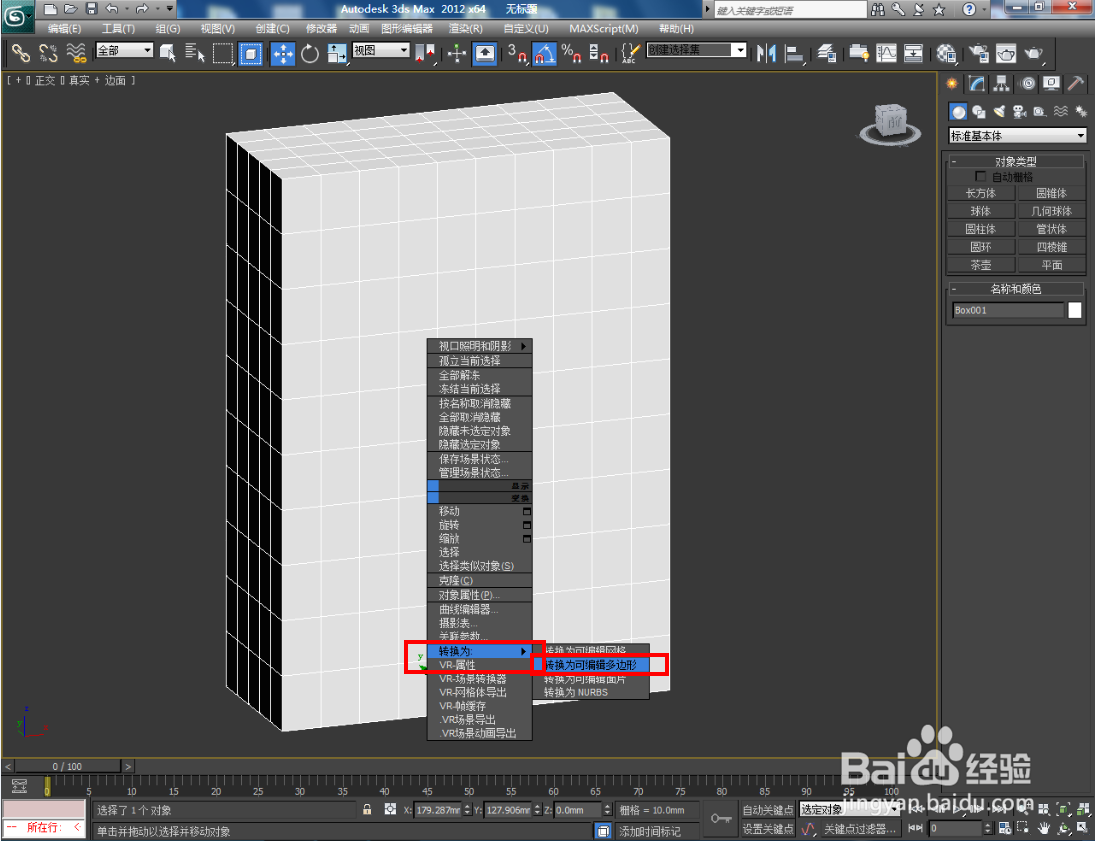Toggle Window/Crossing selection mode

click(x=251, y=53)
